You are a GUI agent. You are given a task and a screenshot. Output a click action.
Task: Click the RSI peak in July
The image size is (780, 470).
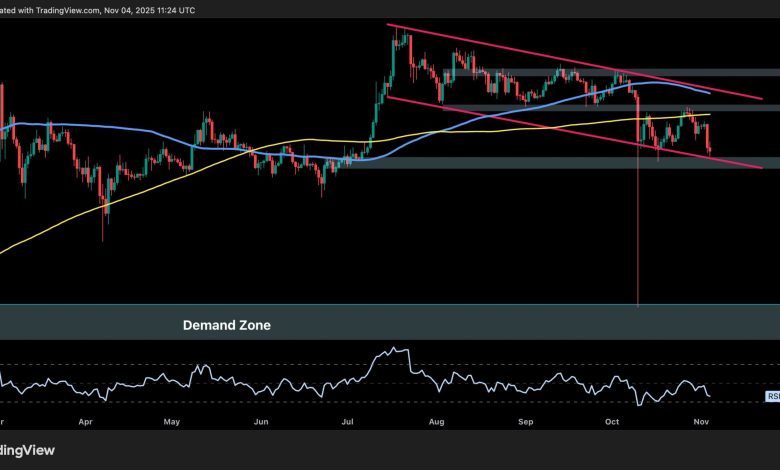[393, 350]
